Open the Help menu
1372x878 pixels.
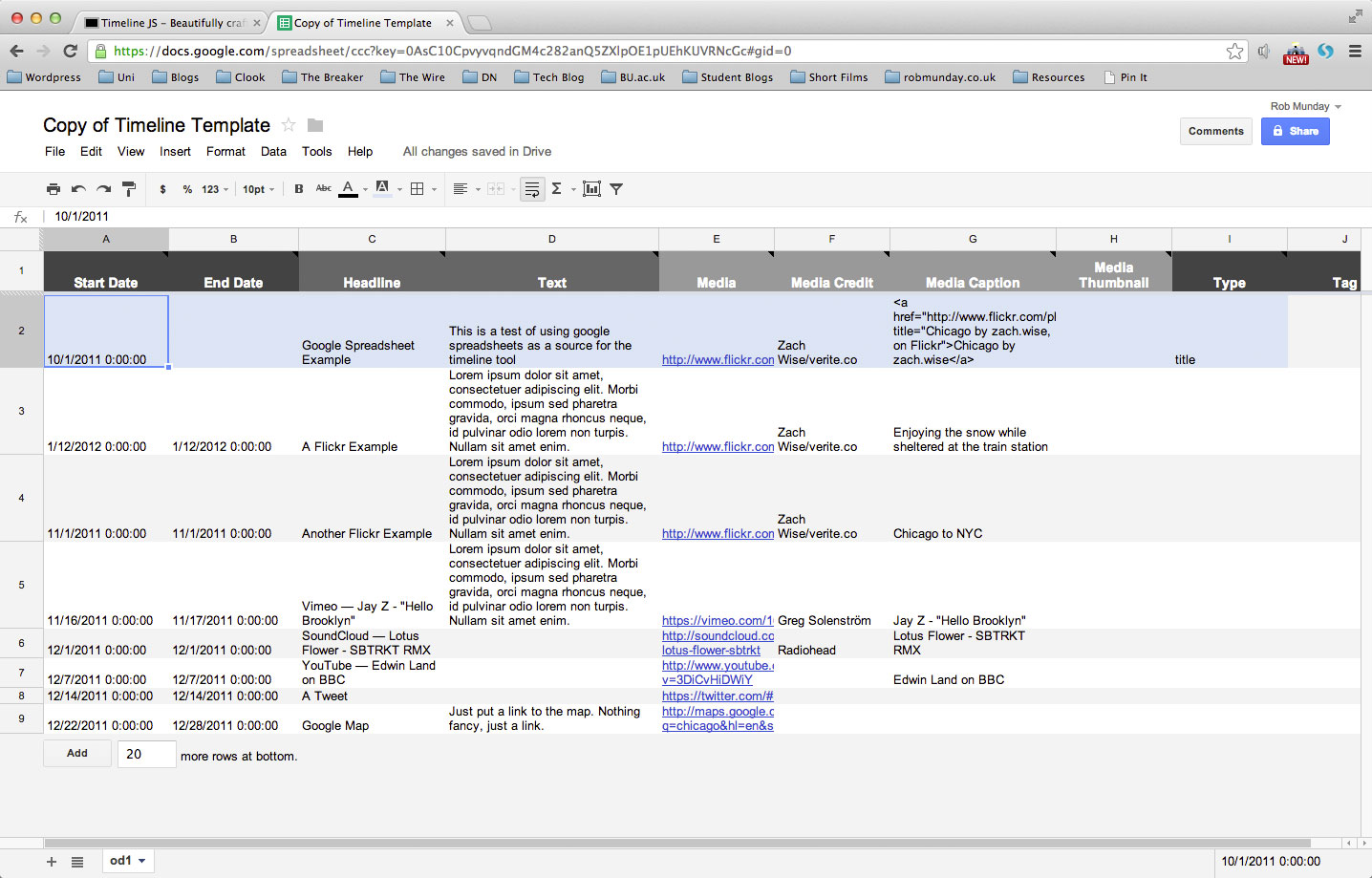coord(360,151)
